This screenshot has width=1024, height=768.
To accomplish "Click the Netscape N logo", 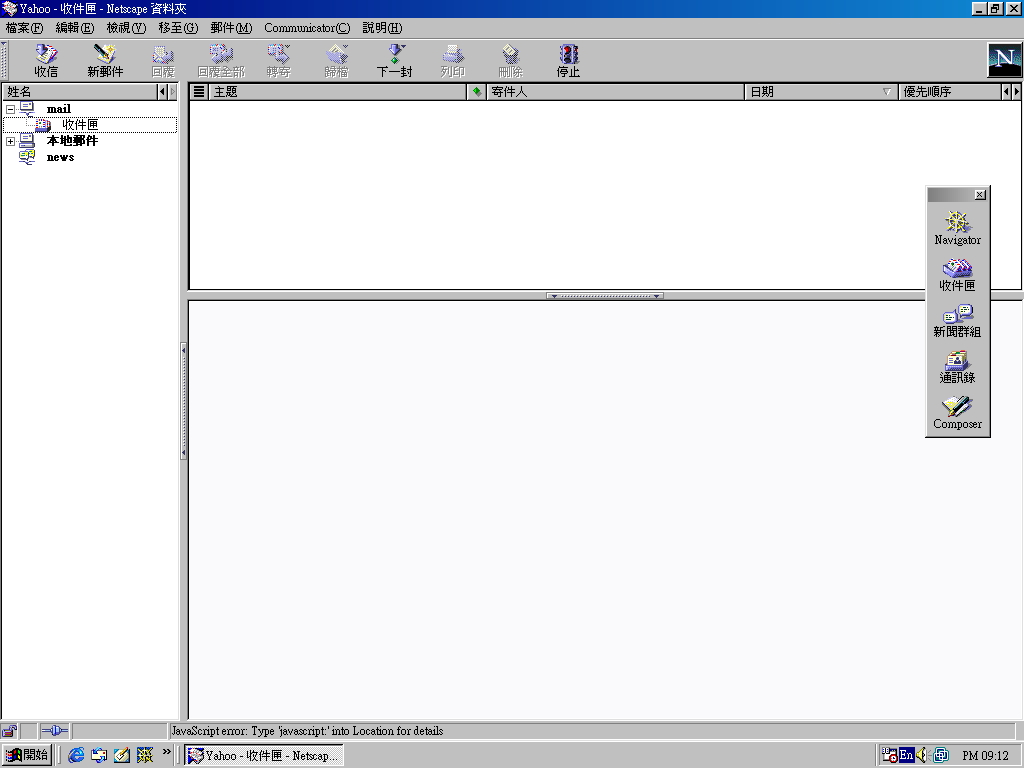I will pyautogui.click(x=1004, y=60).
